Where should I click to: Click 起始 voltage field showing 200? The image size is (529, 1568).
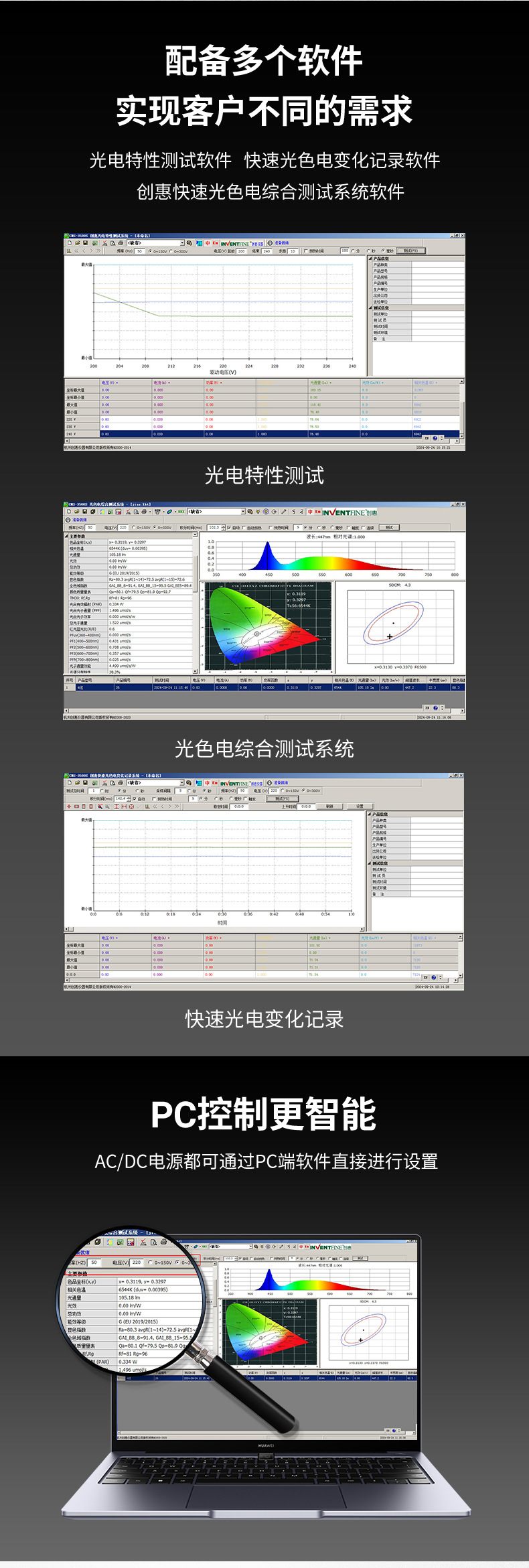pyautogui.click(x=241, y=251)
